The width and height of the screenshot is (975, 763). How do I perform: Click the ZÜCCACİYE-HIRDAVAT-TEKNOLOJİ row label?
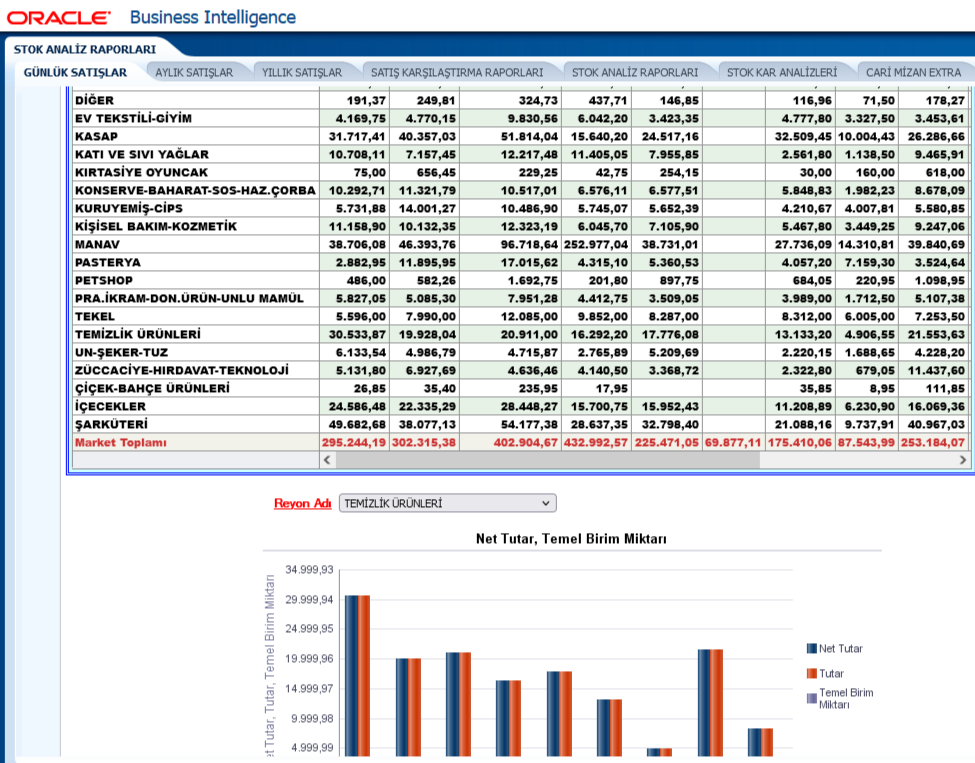point(182,371)
